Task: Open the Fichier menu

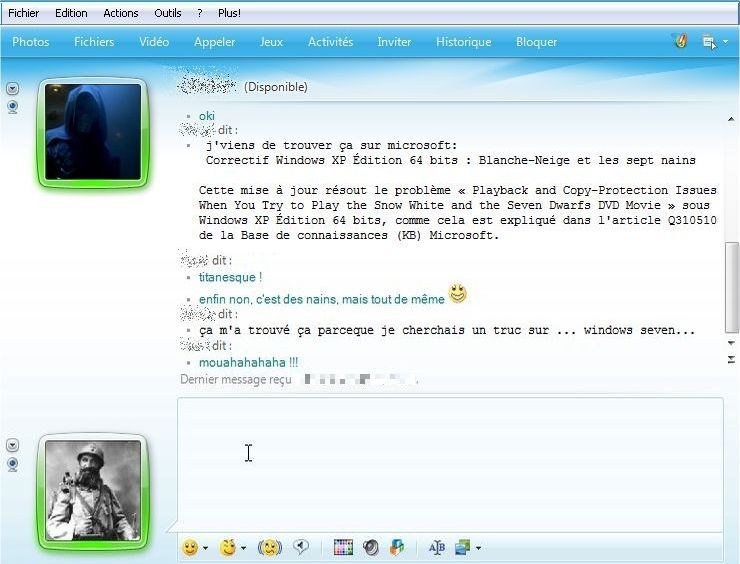Action: click(x=24, y=13)
